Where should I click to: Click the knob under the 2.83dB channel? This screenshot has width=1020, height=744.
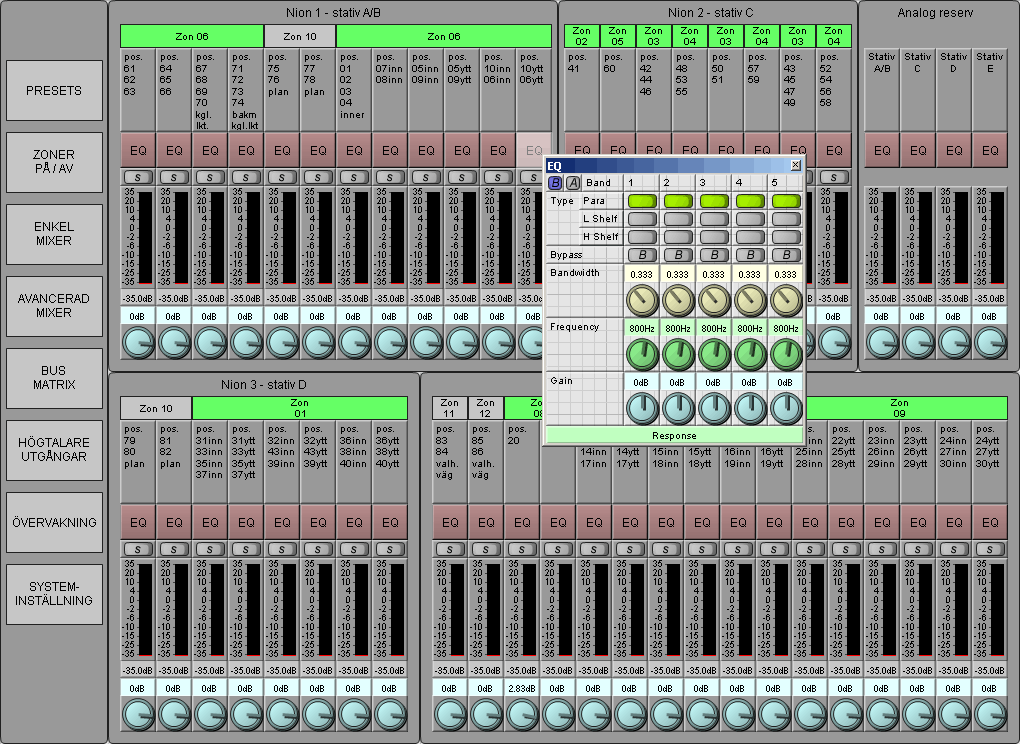coord(521,714)
